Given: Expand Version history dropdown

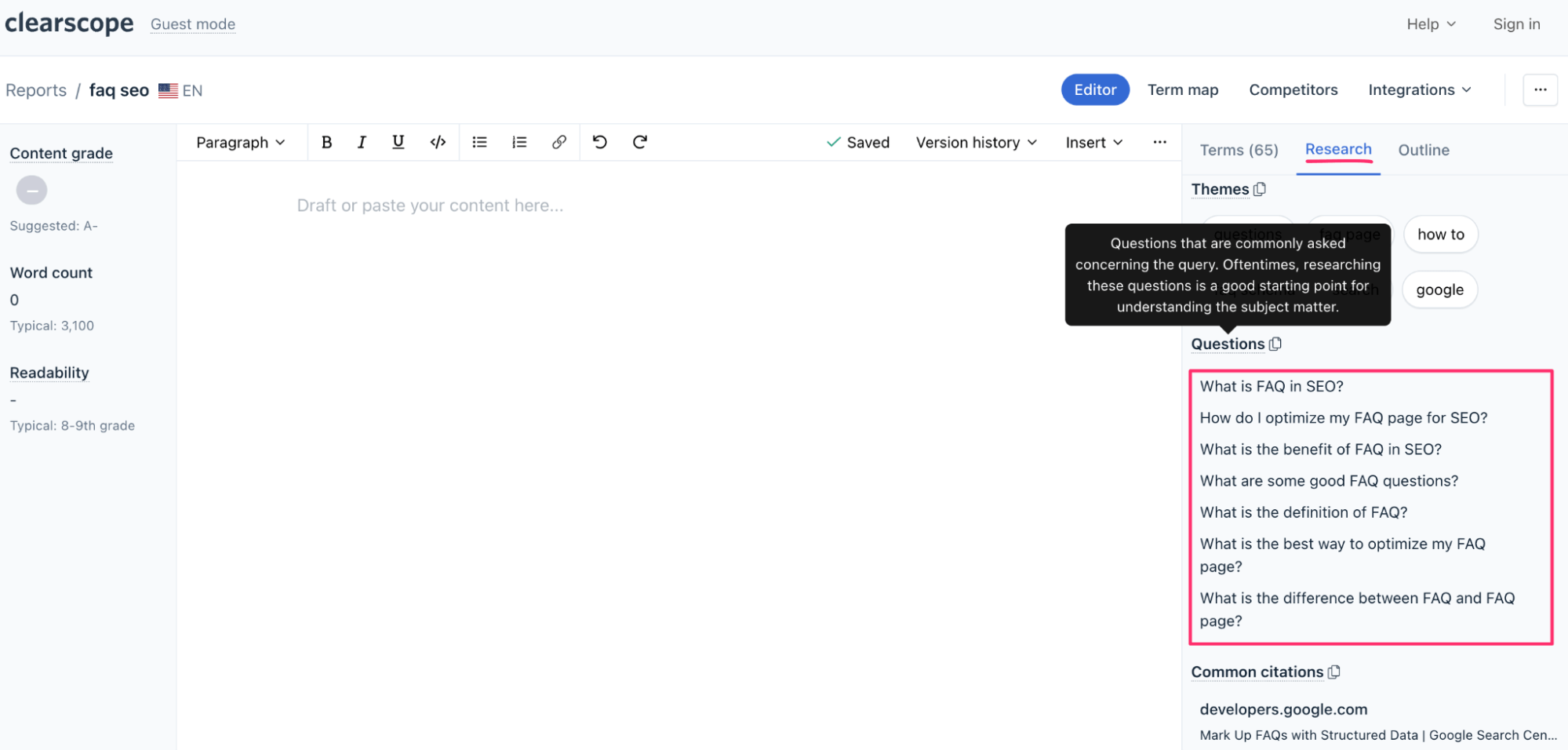Looking at the screenshot, I should point(977,142).
